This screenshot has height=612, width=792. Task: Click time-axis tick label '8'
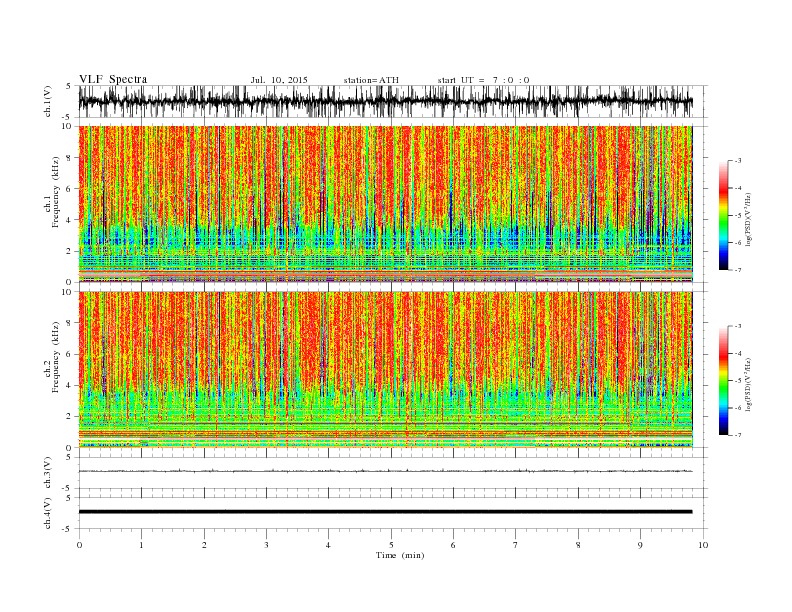point(578,545)
